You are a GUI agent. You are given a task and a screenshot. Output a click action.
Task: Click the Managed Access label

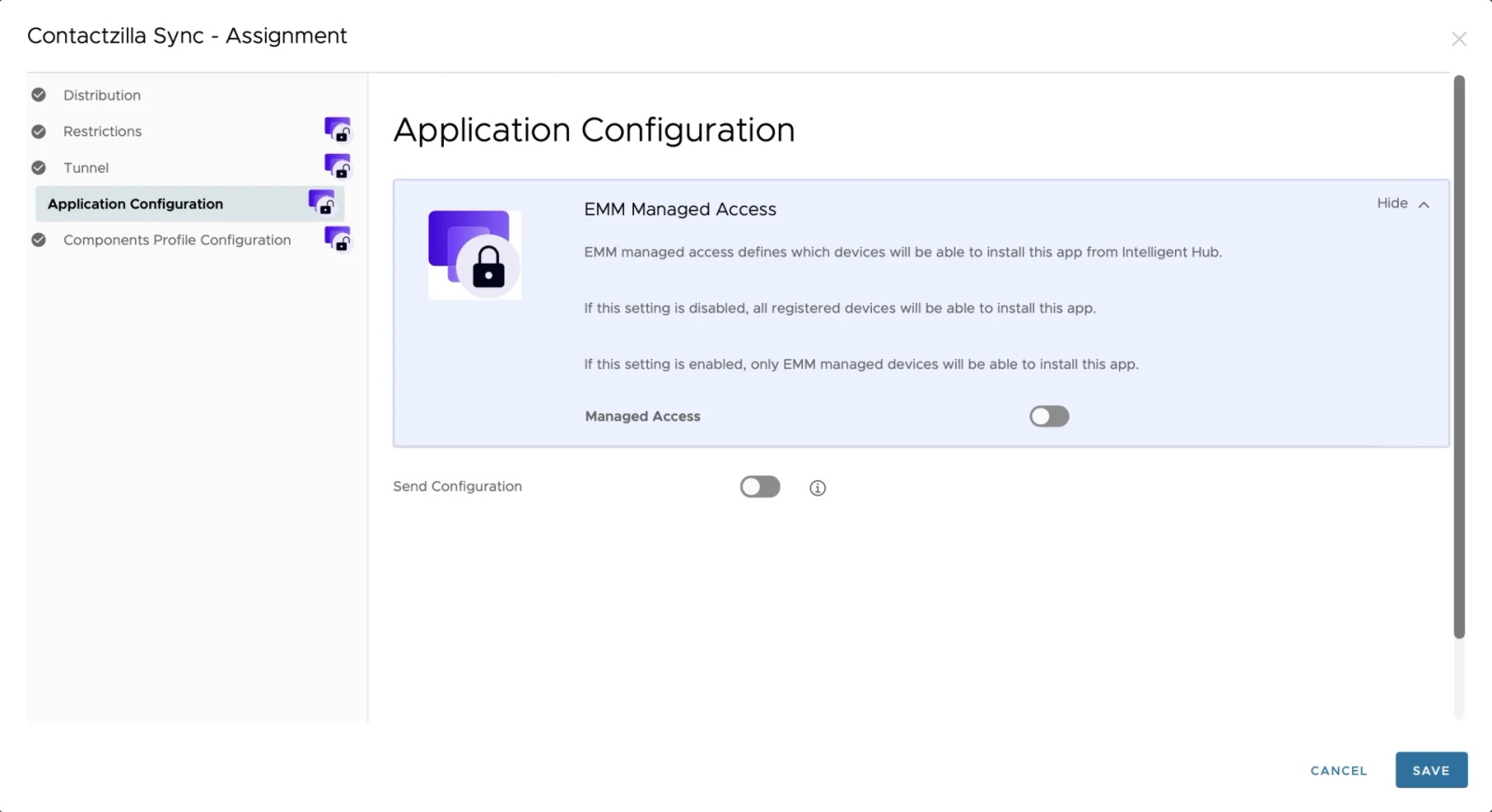tap(642, 417)
